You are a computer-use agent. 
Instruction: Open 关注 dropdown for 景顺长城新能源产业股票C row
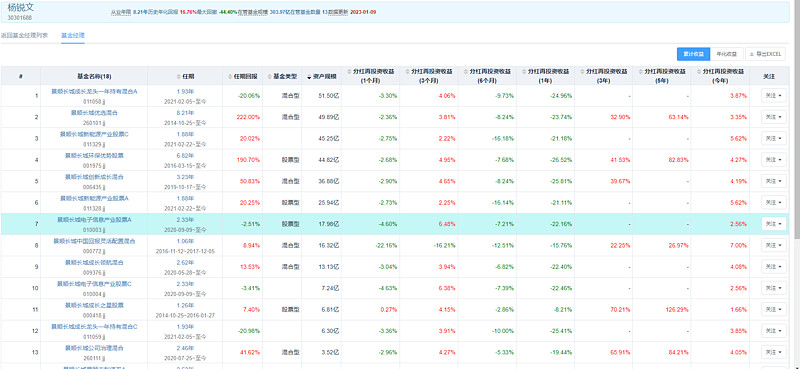[774, 138]
